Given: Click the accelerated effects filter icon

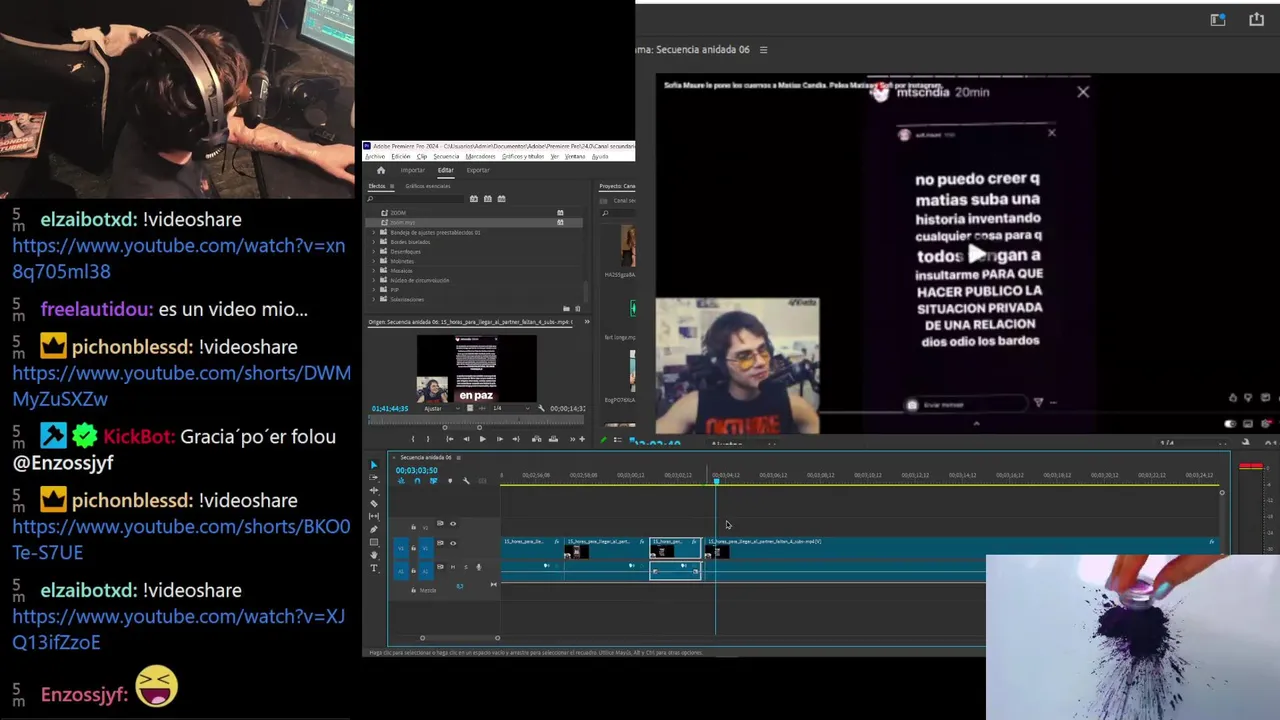Looking at the screenshot, I should pyautogui.click(x=474, y=199).
